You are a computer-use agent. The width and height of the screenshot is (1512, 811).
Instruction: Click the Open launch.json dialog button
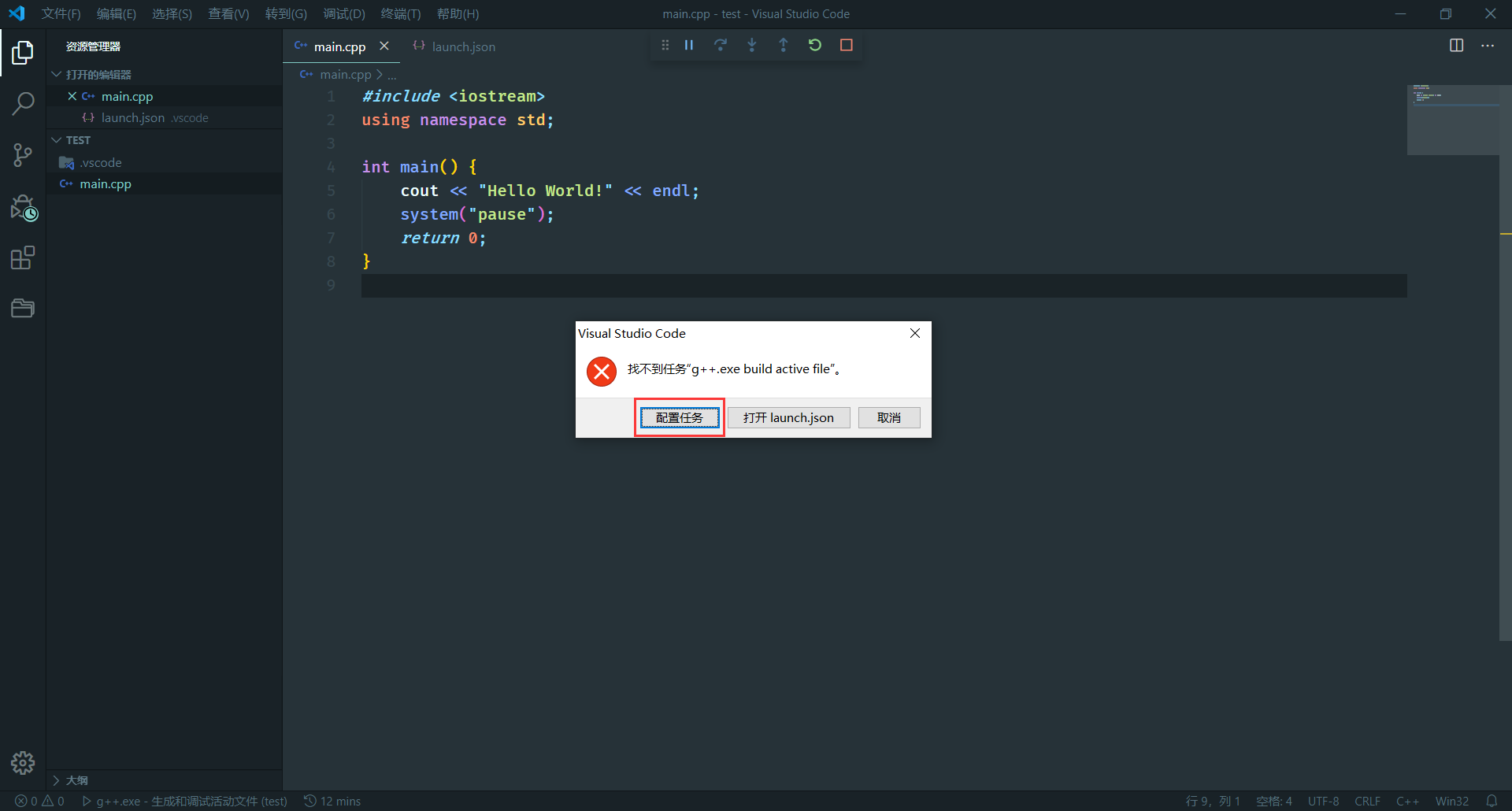[788, 417]
